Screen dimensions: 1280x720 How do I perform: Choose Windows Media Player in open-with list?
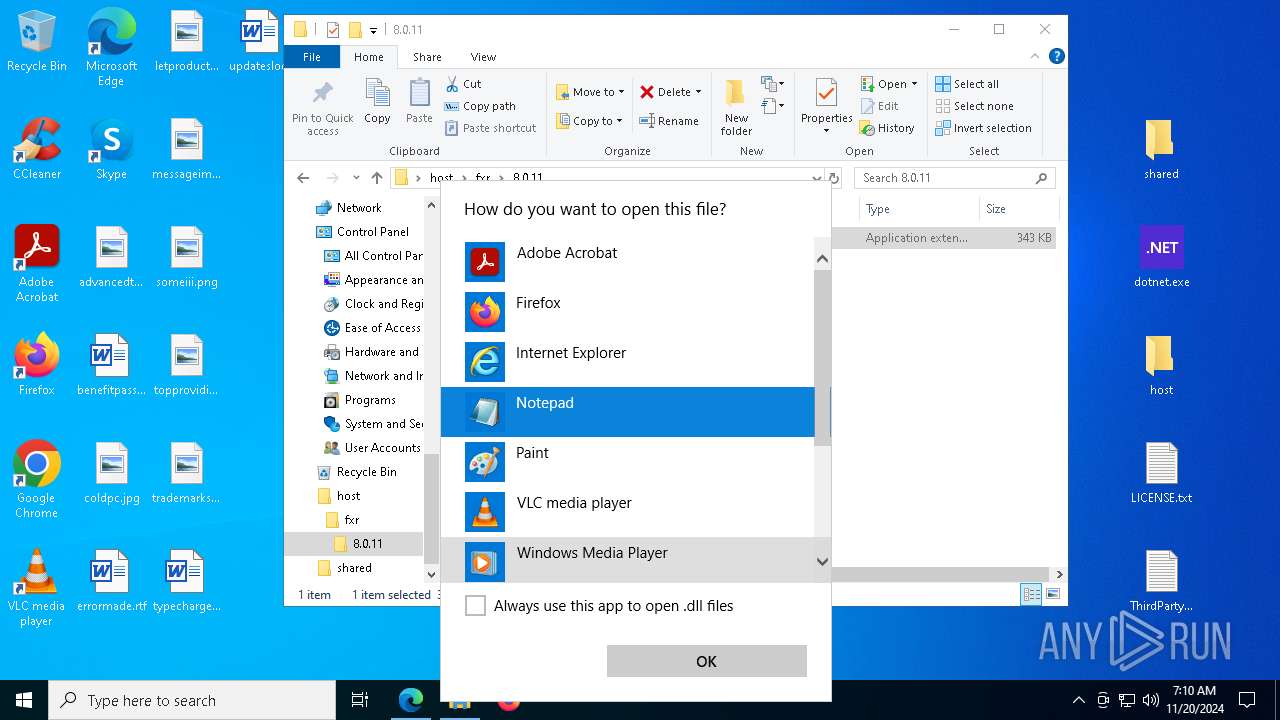coord(628,560)
